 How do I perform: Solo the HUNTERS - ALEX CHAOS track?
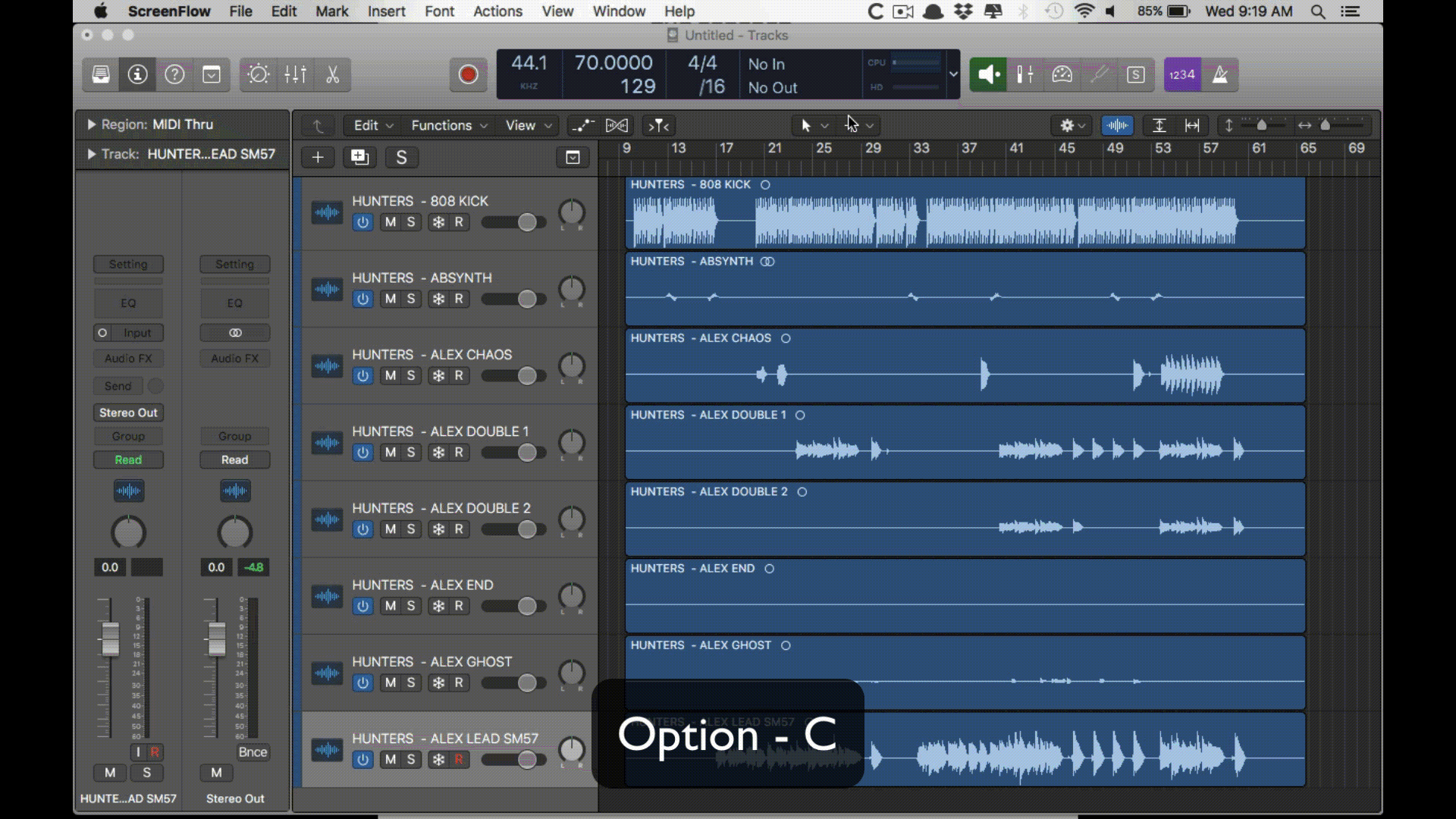click(411, 375)
